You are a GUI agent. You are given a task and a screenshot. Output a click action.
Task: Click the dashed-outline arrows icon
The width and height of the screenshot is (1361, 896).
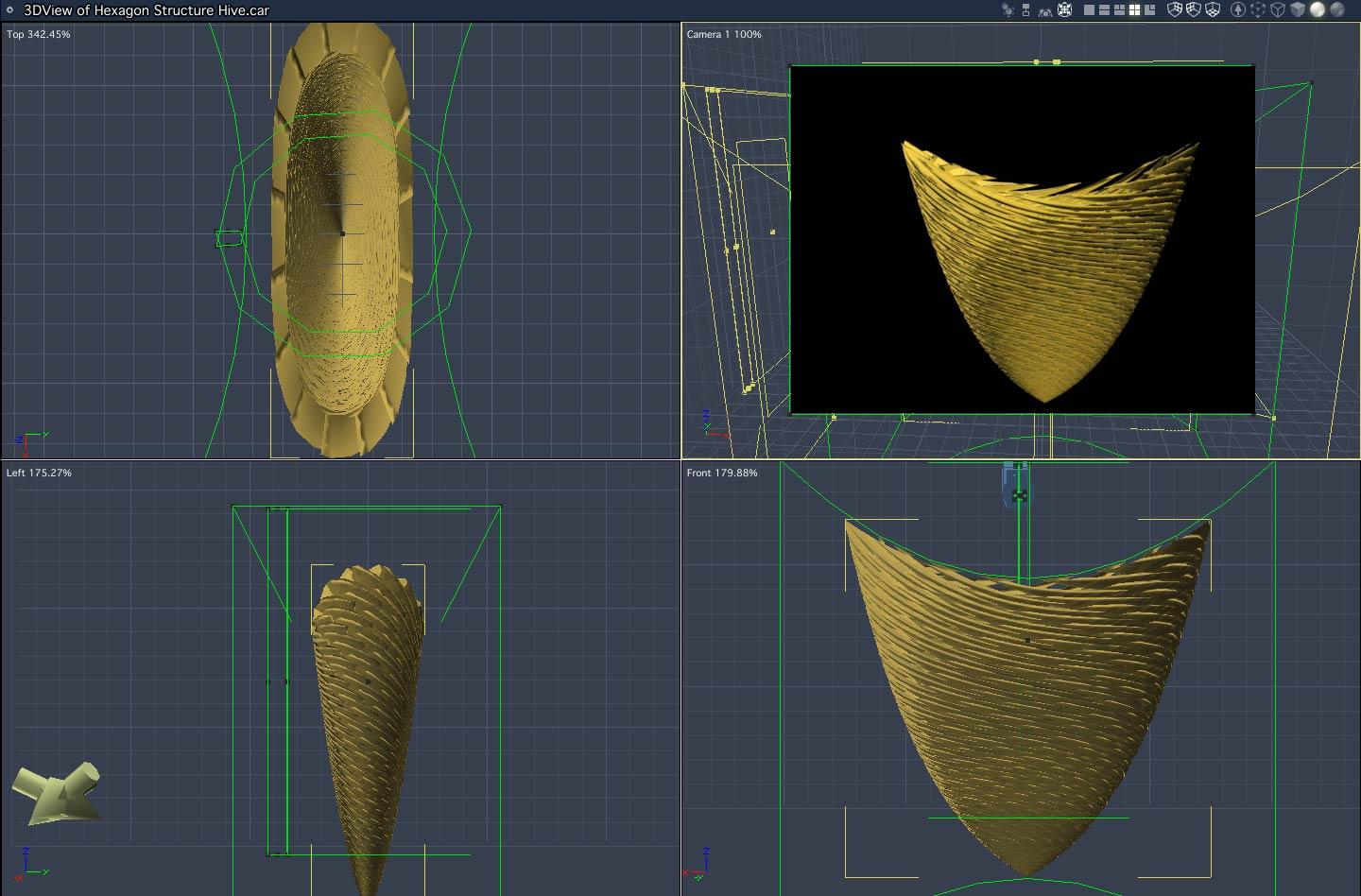[x=1258, y=10]
